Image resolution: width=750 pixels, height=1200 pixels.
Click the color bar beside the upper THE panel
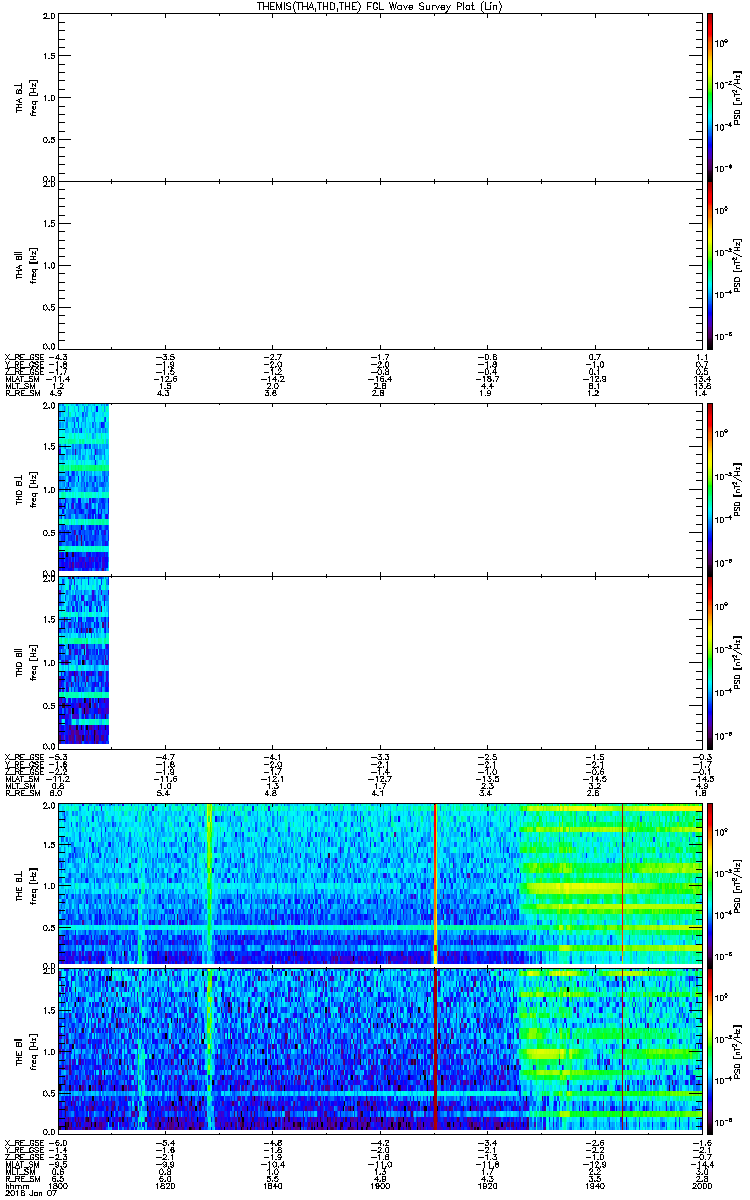(x=709, y=883)
